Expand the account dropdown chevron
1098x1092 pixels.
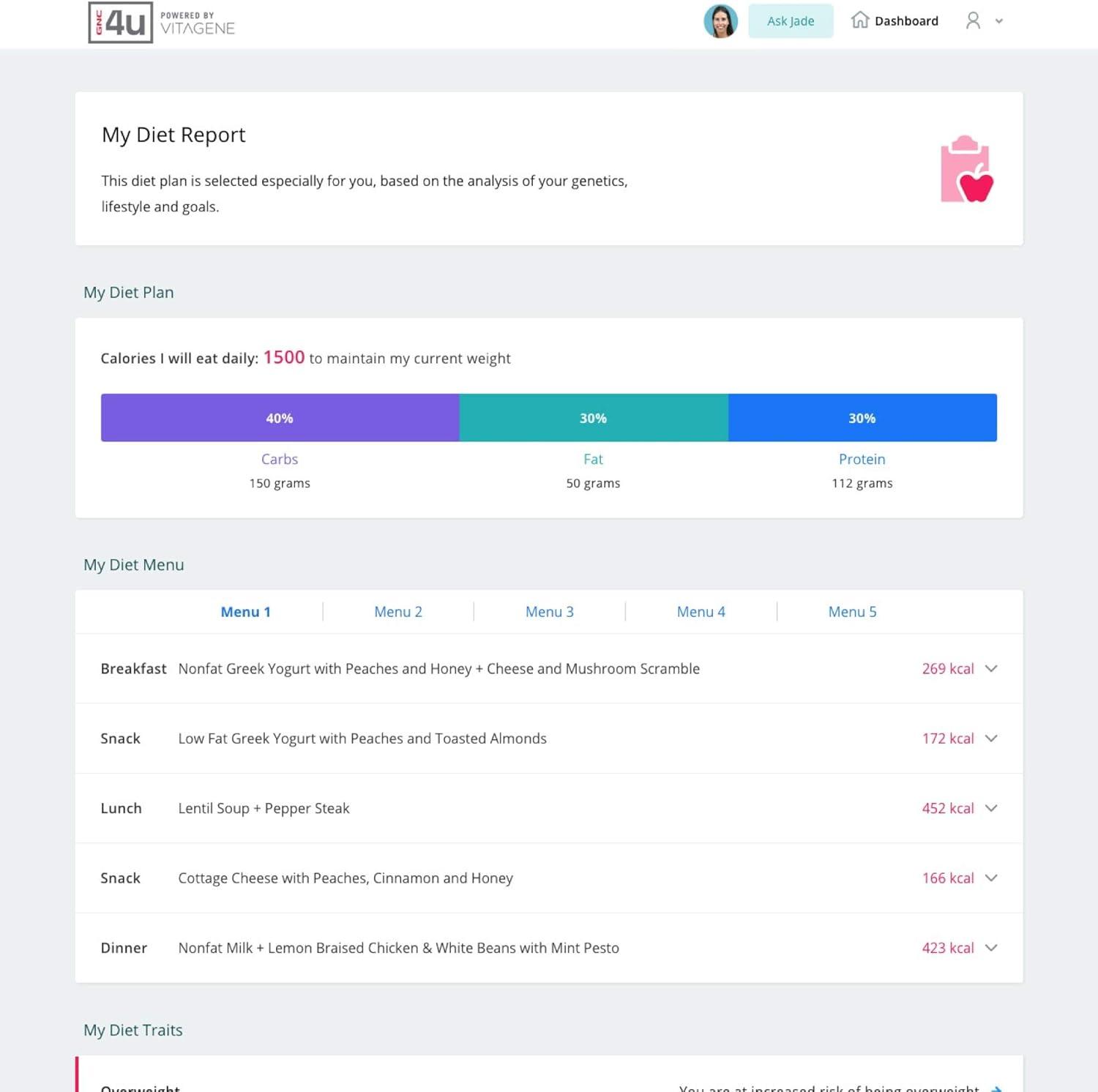click(998, 21)
